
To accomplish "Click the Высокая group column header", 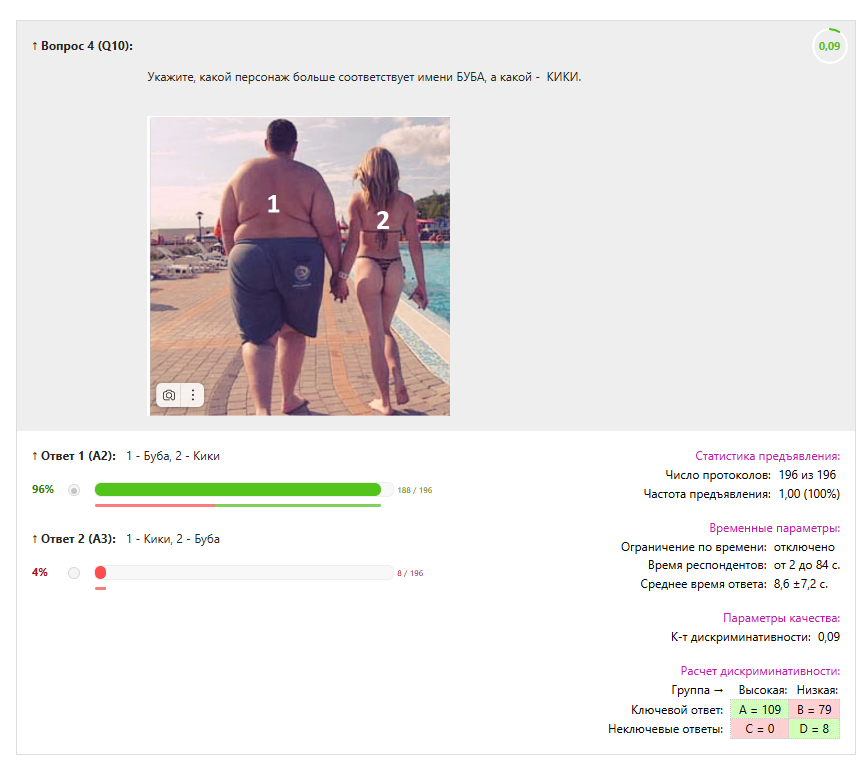I will click(763, 690).
